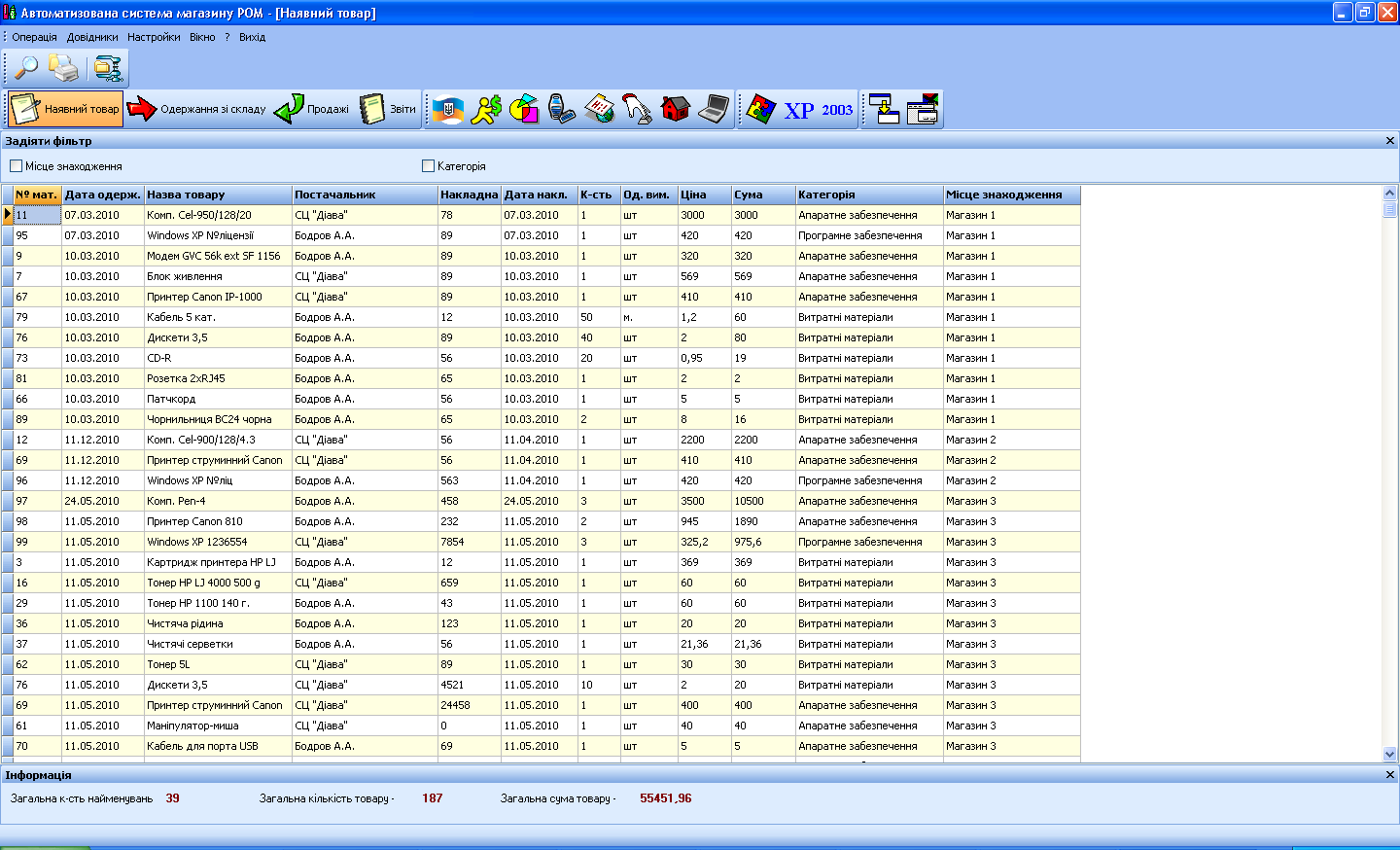
Task: Open the Операція menu
Action: [x=35, y=37]
